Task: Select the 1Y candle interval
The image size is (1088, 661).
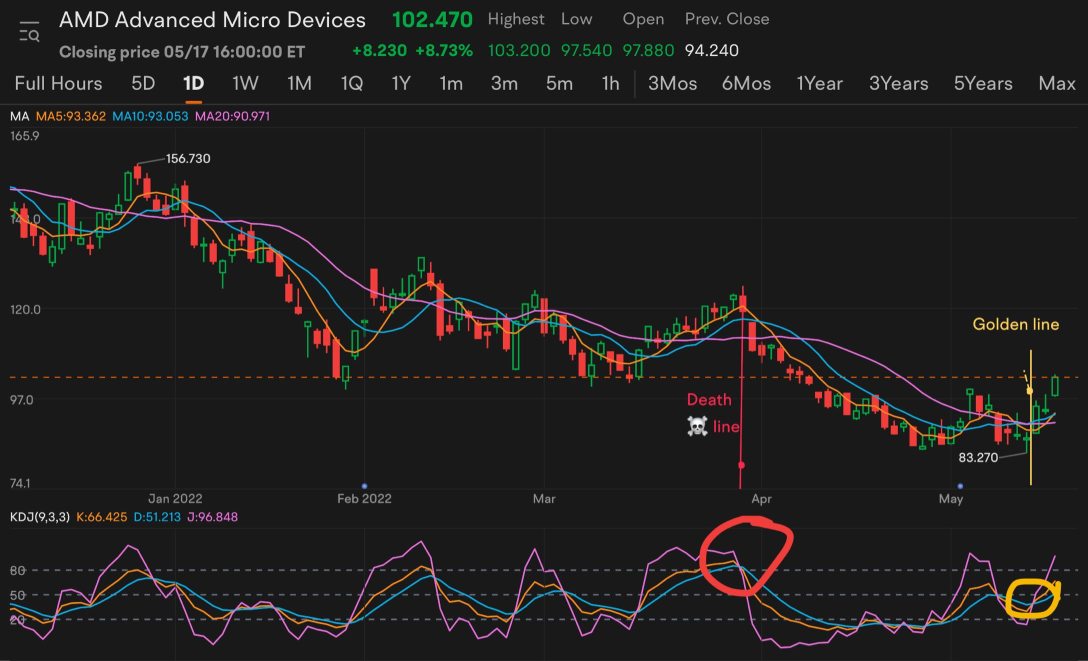Action: click(x=401, y=84)
